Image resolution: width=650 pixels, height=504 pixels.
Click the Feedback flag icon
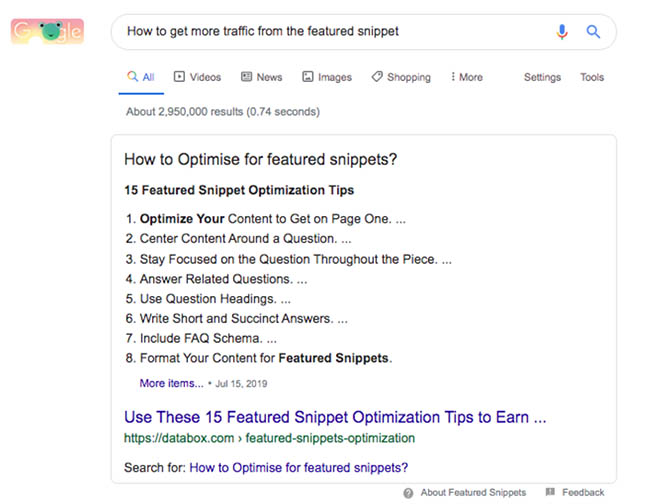coord(550,492)
